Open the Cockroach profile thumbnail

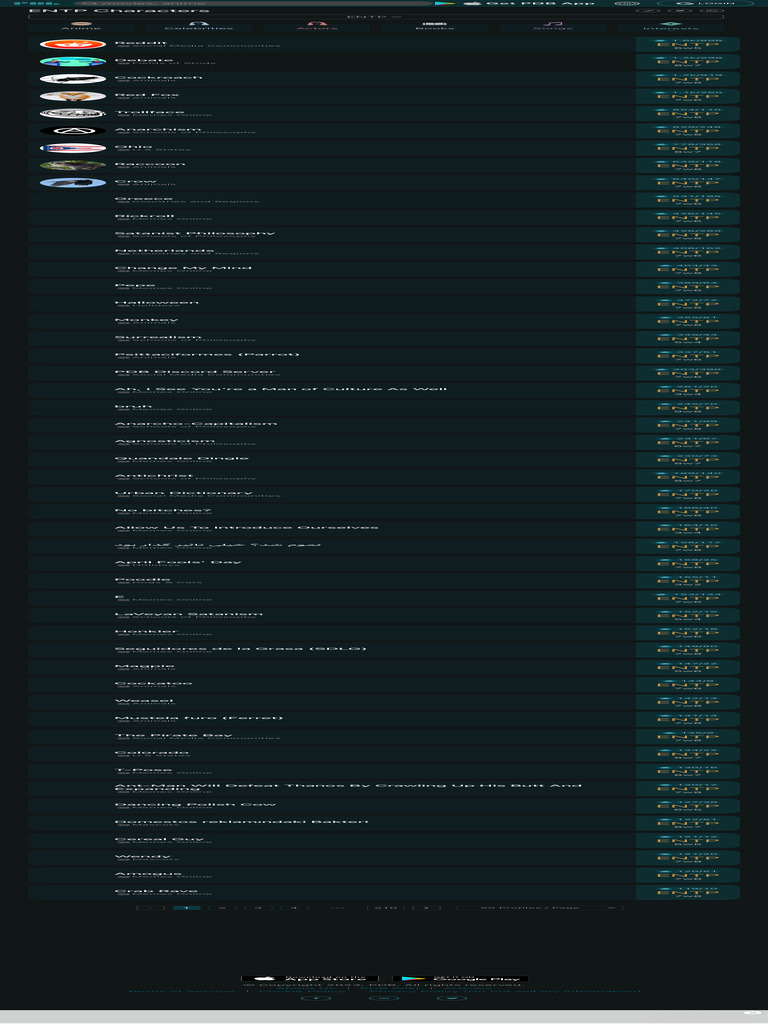pos(72,79)
